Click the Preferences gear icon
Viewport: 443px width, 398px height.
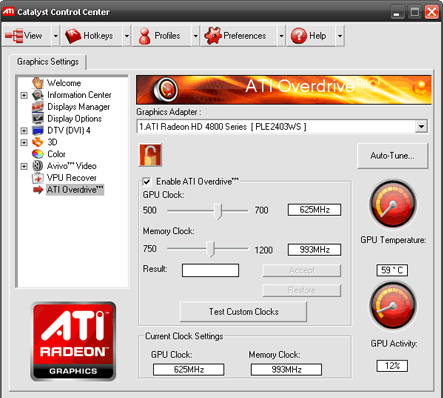213,35
